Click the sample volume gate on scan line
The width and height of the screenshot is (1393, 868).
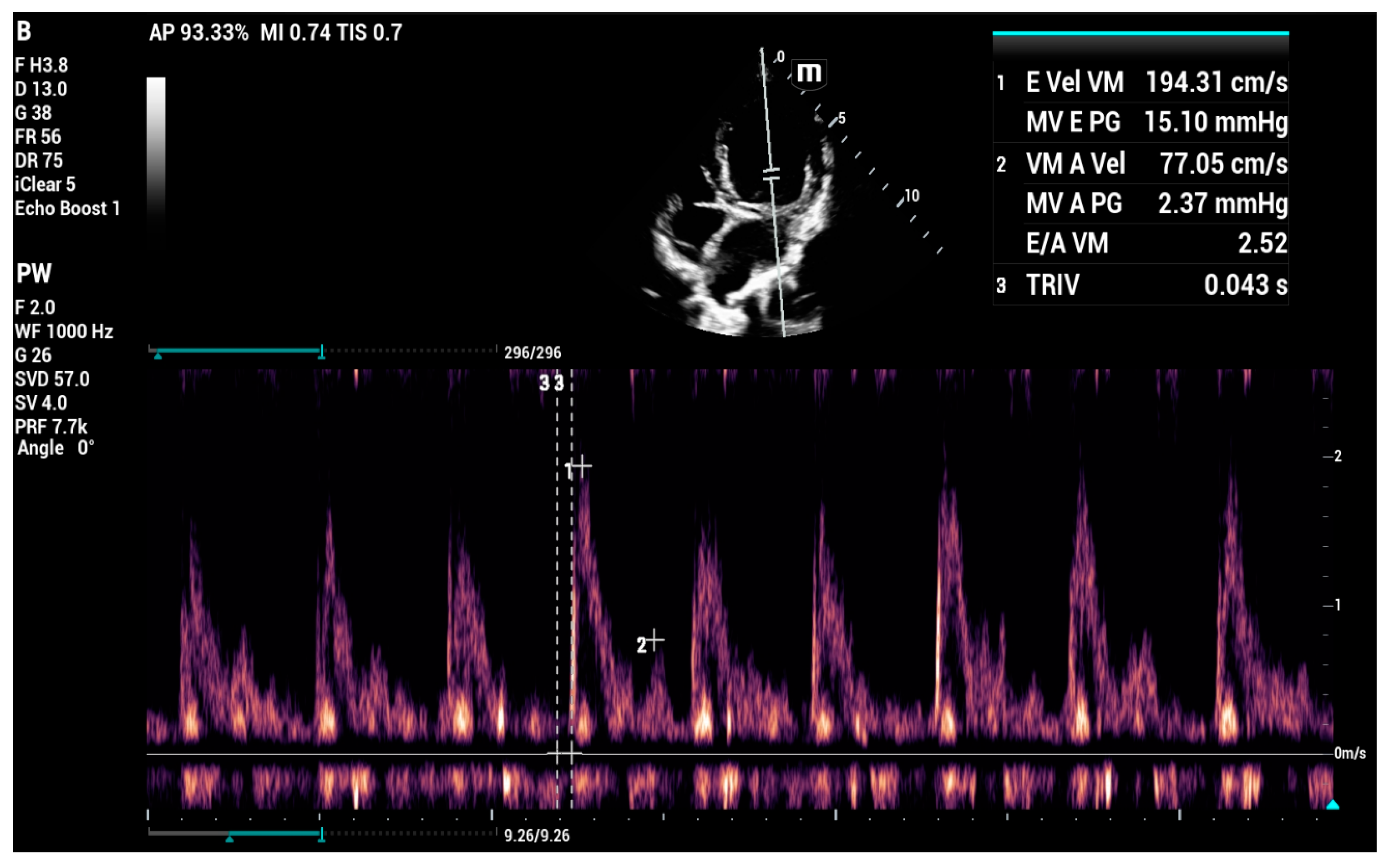[771, 174]
